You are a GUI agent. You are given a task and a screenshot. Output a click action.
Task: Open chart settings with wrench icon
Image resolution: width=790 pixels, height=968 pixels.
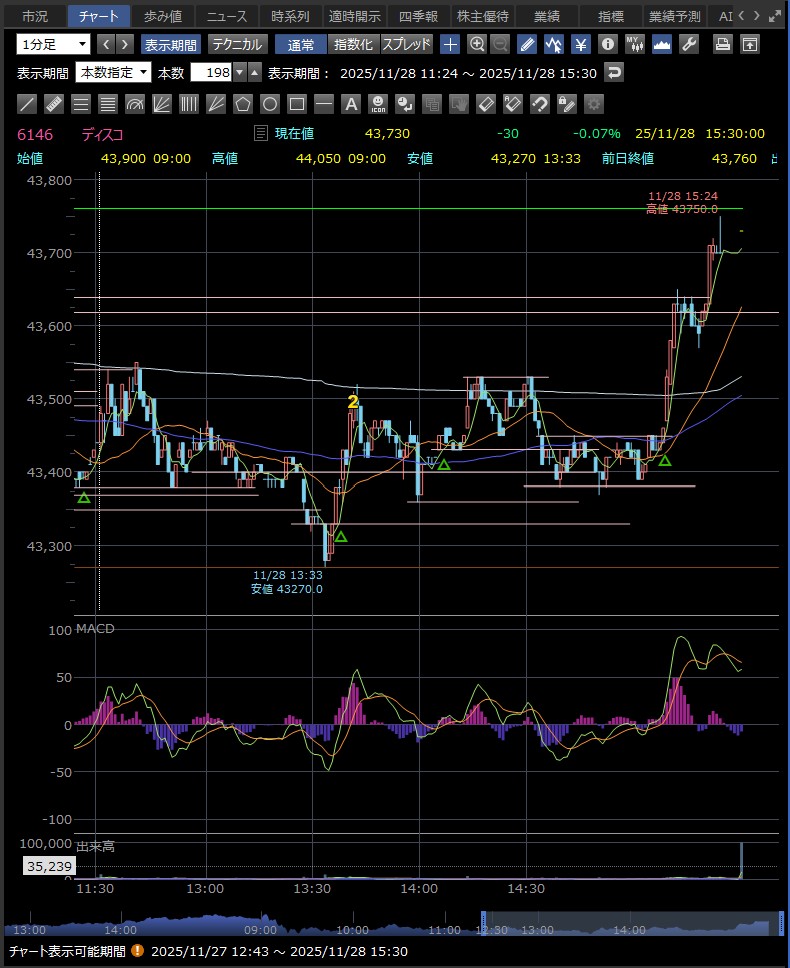(x=688, y=44)
